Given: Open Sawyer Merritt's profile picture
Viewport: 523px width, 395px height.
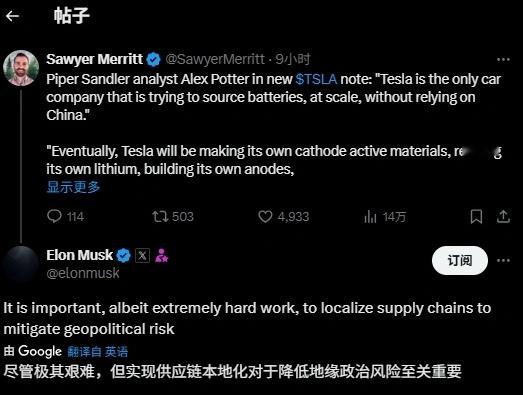Looking at the screenshot, I should 21,68.
